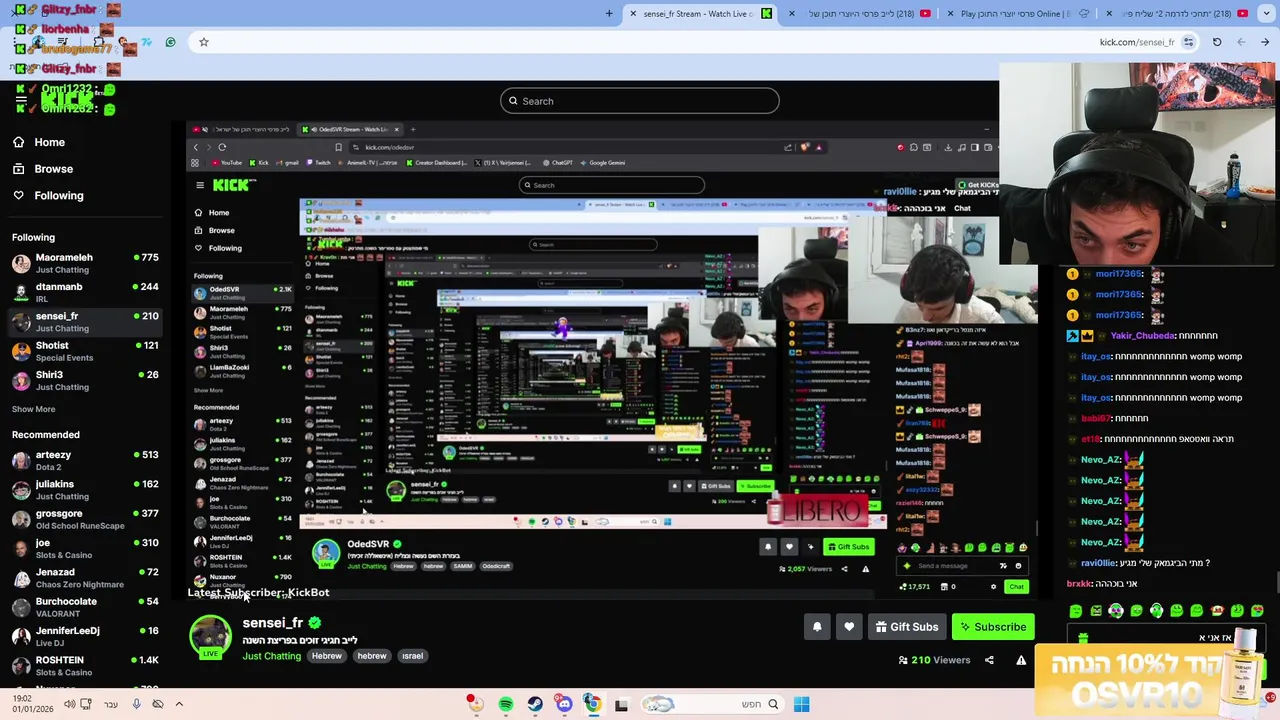This screenshot has width=1280, height=720.
Task: Open the Just Chatting category link
Action: [x=271, y=656]
